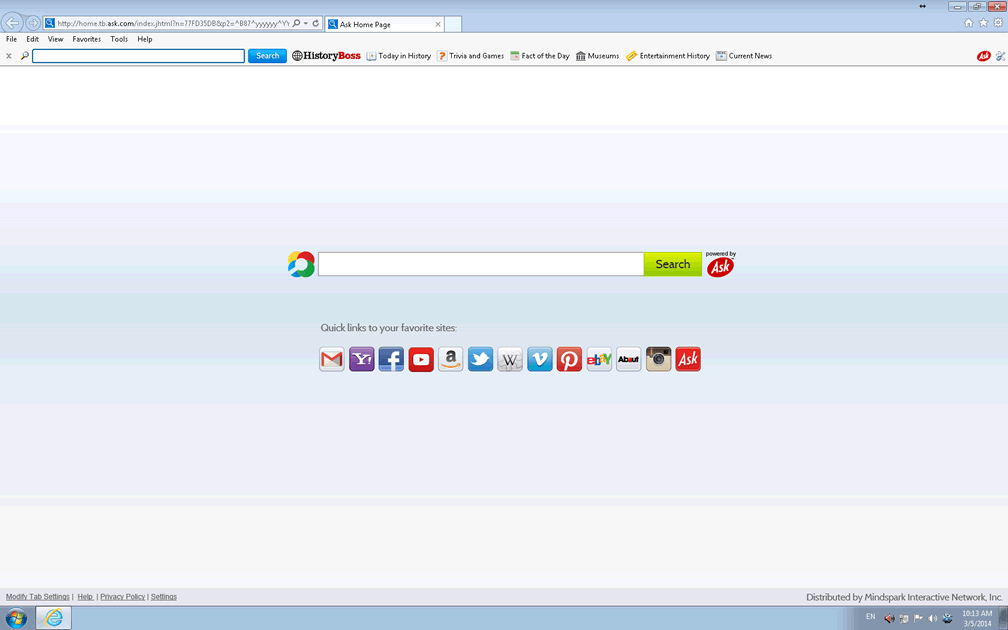Open the Favorites menu
Viewport: 1008px width, 630px height.
[x=86, y=39]
